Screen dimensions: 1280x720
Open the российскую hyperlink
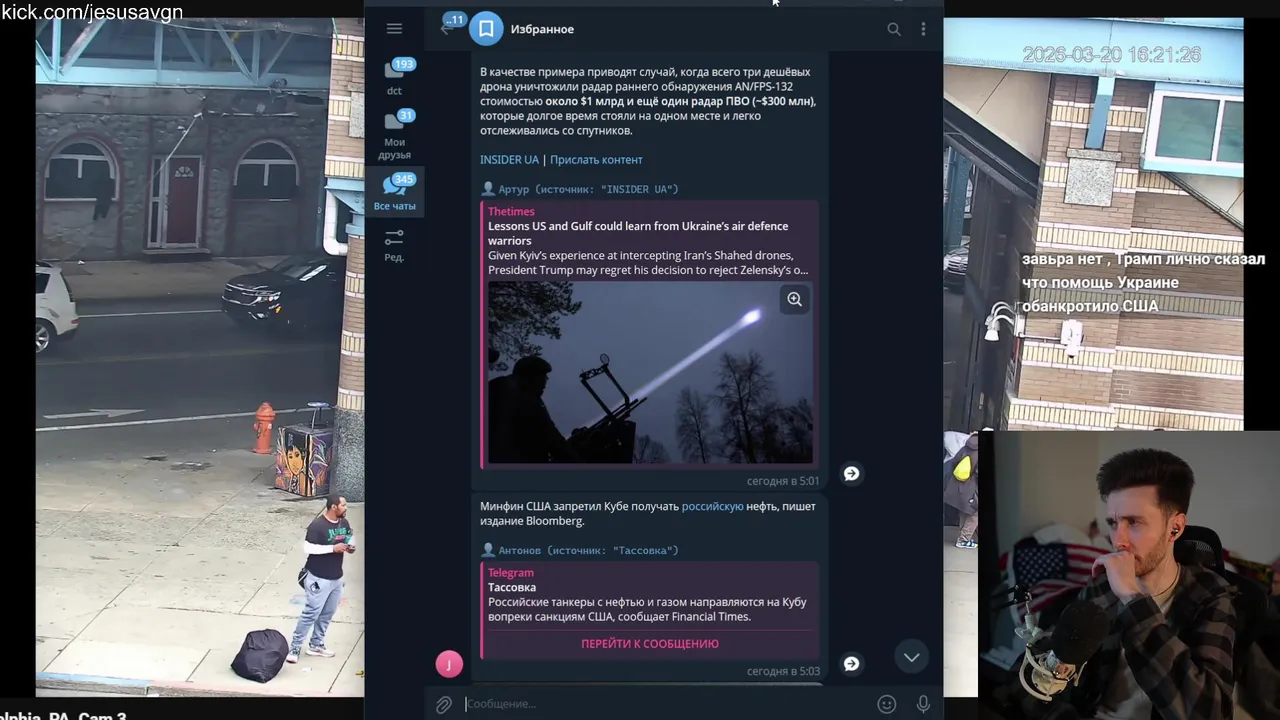712,507
